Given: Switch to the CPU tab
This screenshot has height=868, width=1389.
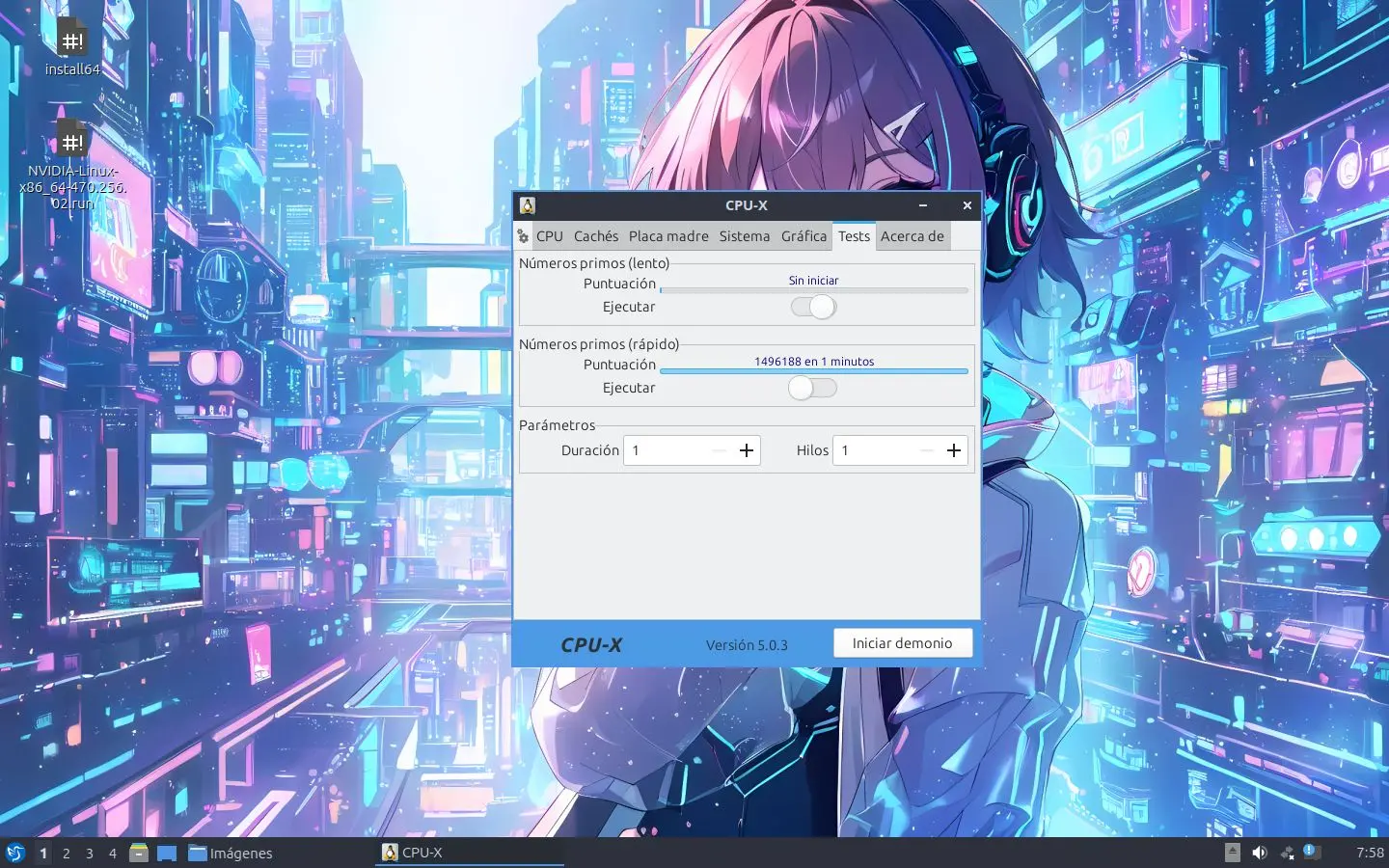Looking at the screenshot, I should (x=550, y=236).
